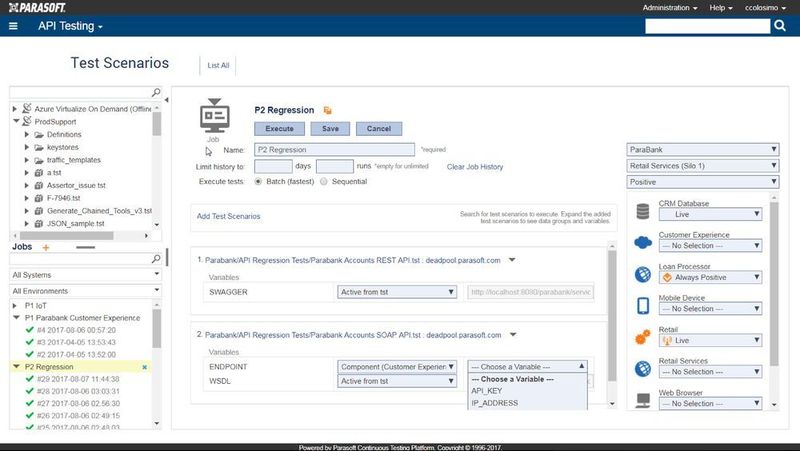
Task: Click the search magnifier in header
Action: [x=780, y=26]
